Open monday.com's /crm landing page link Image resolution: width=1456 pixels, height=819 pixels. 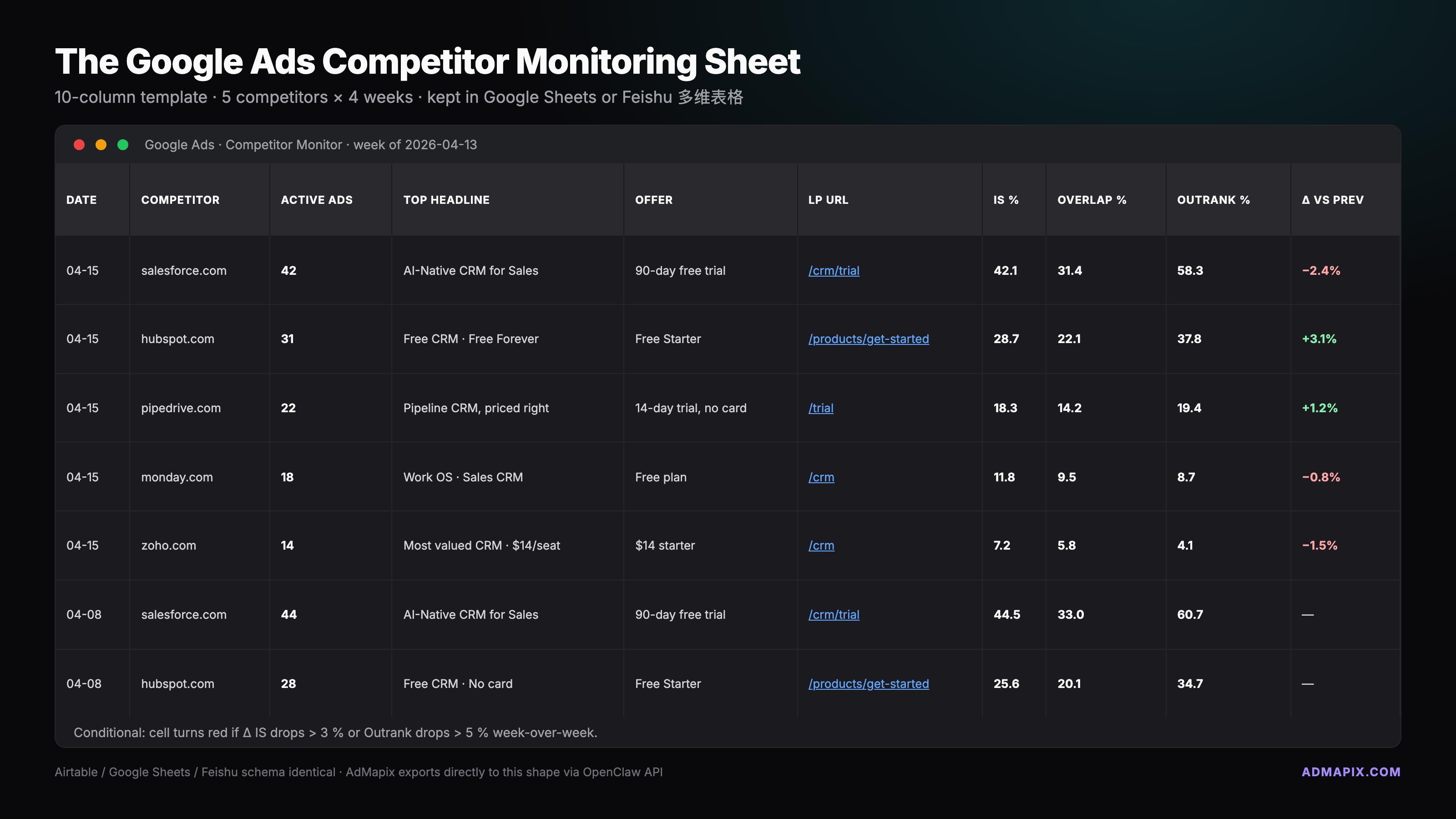(x=821, y=477)
